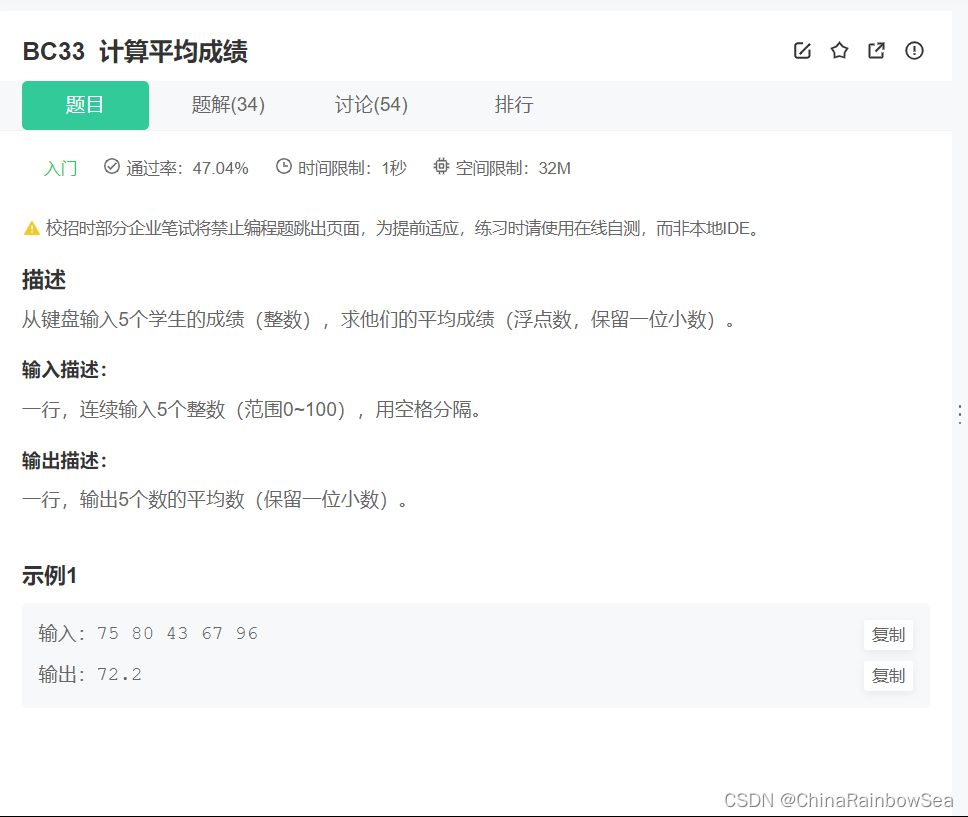This screenshot has width=968, height=817.
Task: Select the 题目 tab
Action: click(x=85, y=105)
